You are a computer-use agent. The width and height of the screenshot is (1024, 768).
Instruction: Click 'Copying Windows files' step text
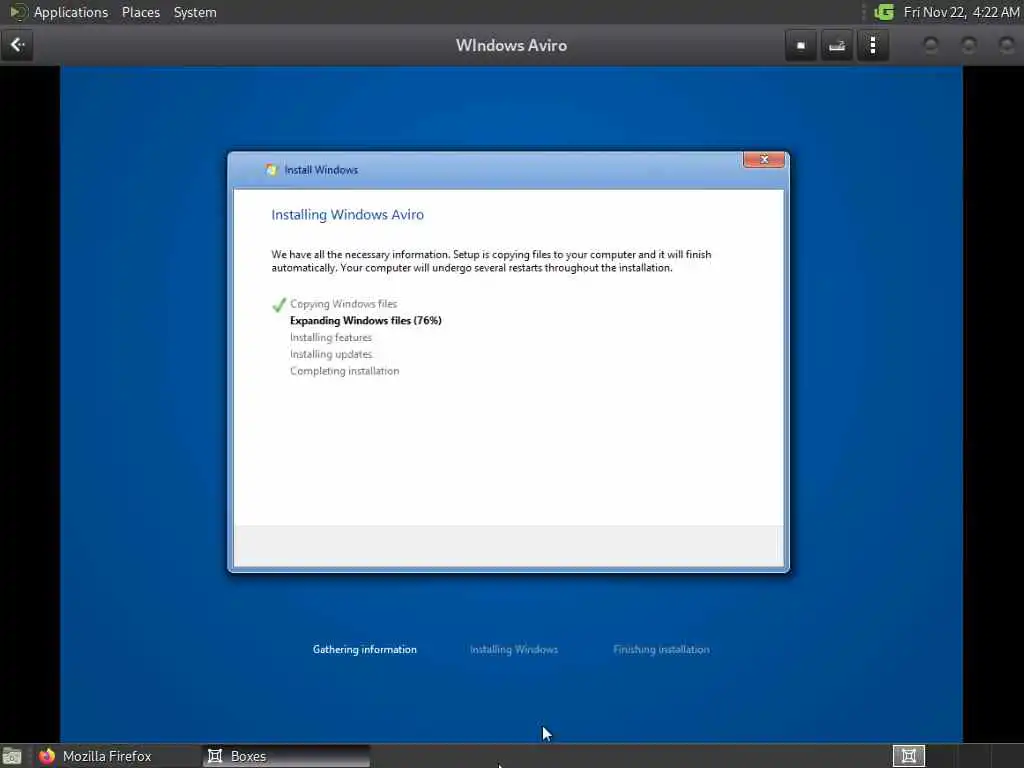(344, 304)
